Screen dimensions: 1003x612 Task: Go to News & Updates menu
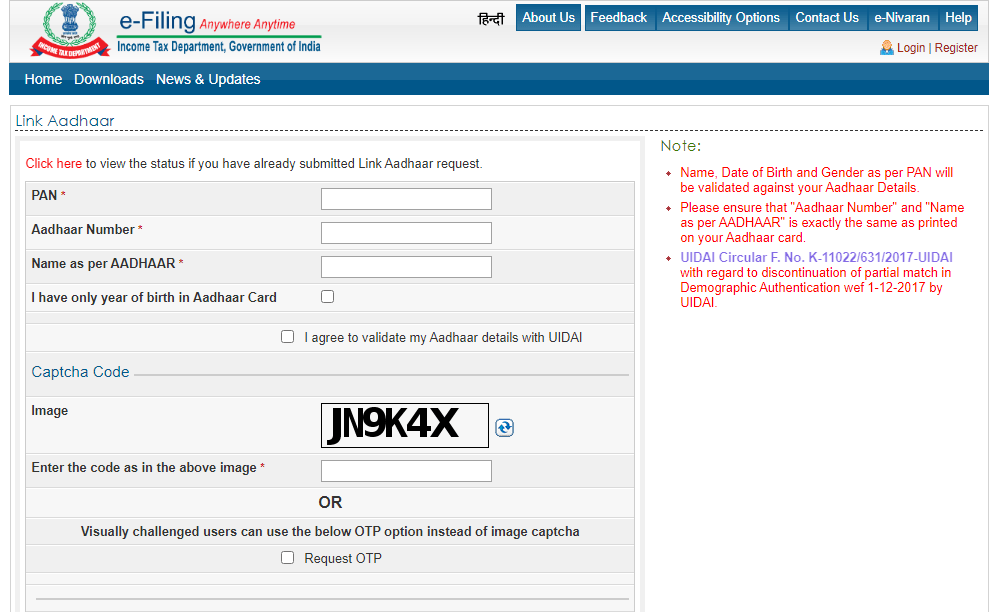(x=208, y=79)
